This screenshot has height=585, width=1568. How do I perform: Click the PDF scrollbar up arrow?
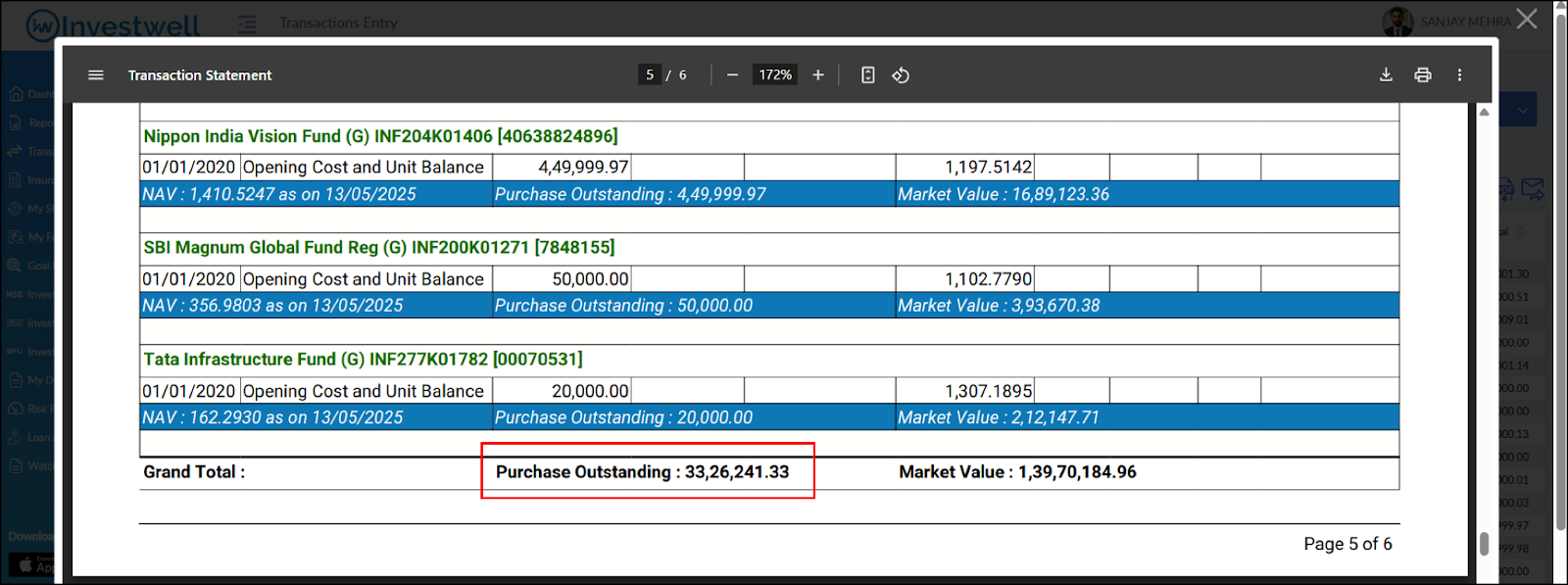pos(1484,112)
